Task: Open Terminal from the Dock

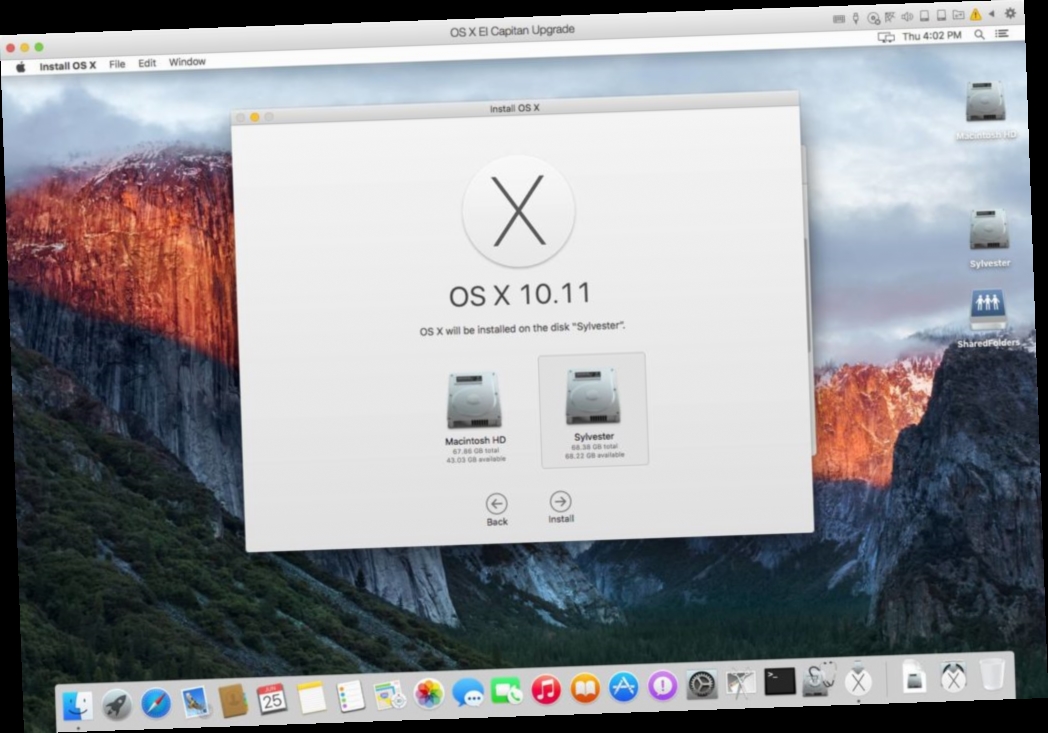Action: (779, 682)
